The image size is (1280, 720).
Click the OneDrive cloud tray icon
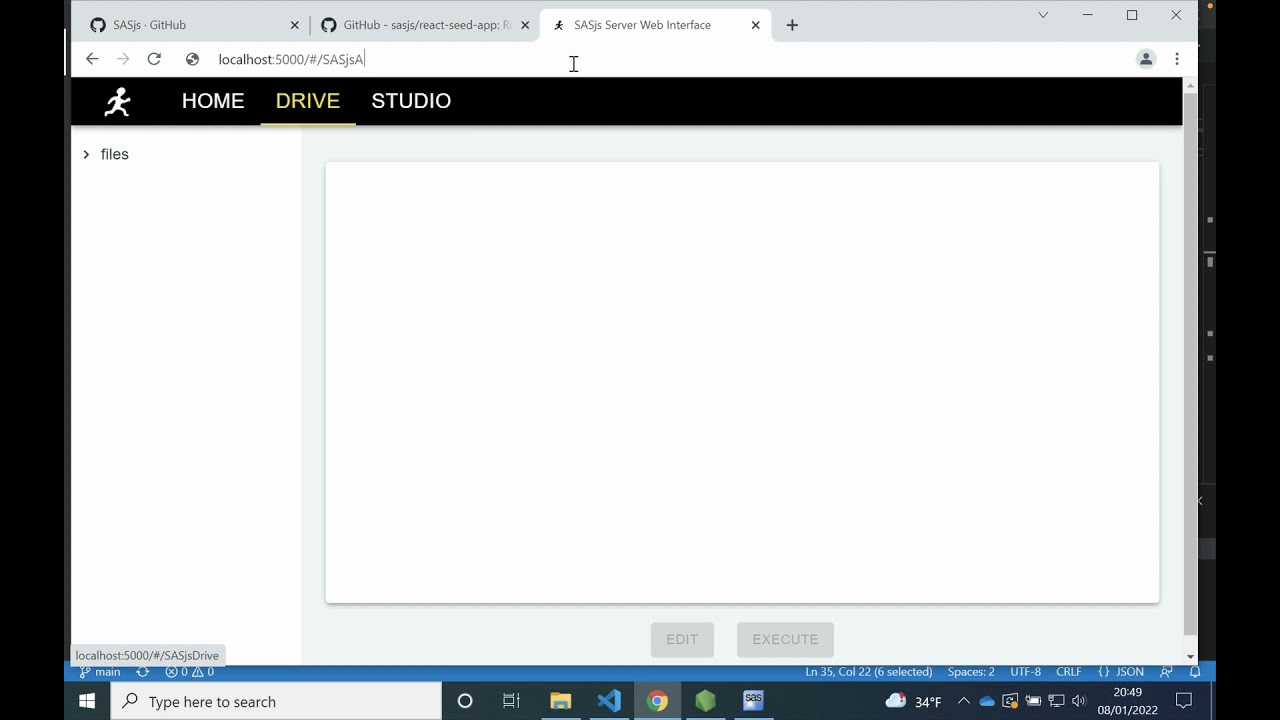(x=987, y=701)
